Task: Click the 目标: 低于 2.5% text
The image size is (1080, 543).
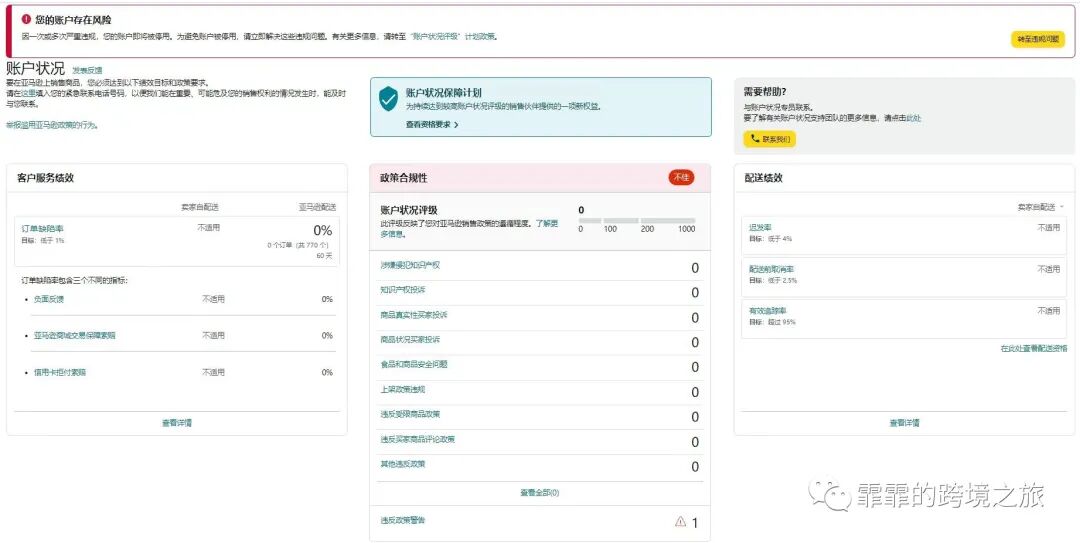Action: pyautogui.click(x=773, y=281)
